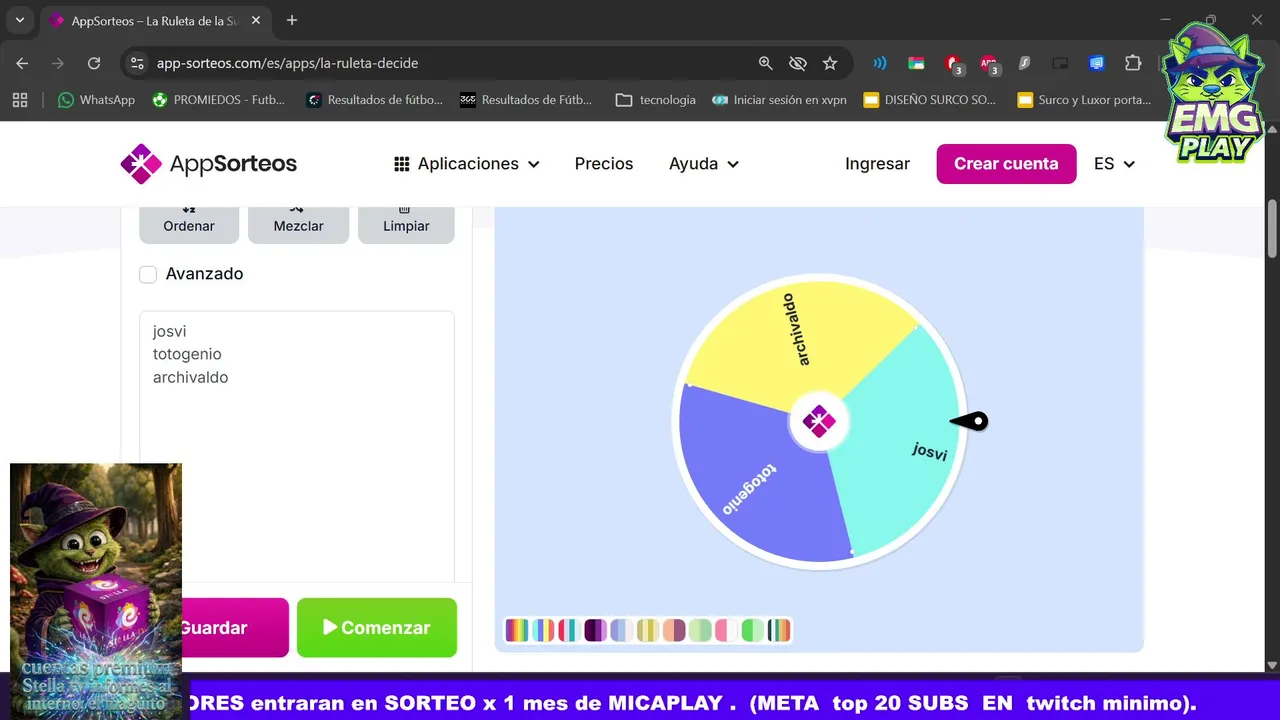This screenshot has height=720, width=1280.
Task: Click the AppSorteos logo
Action: (208, 164)
